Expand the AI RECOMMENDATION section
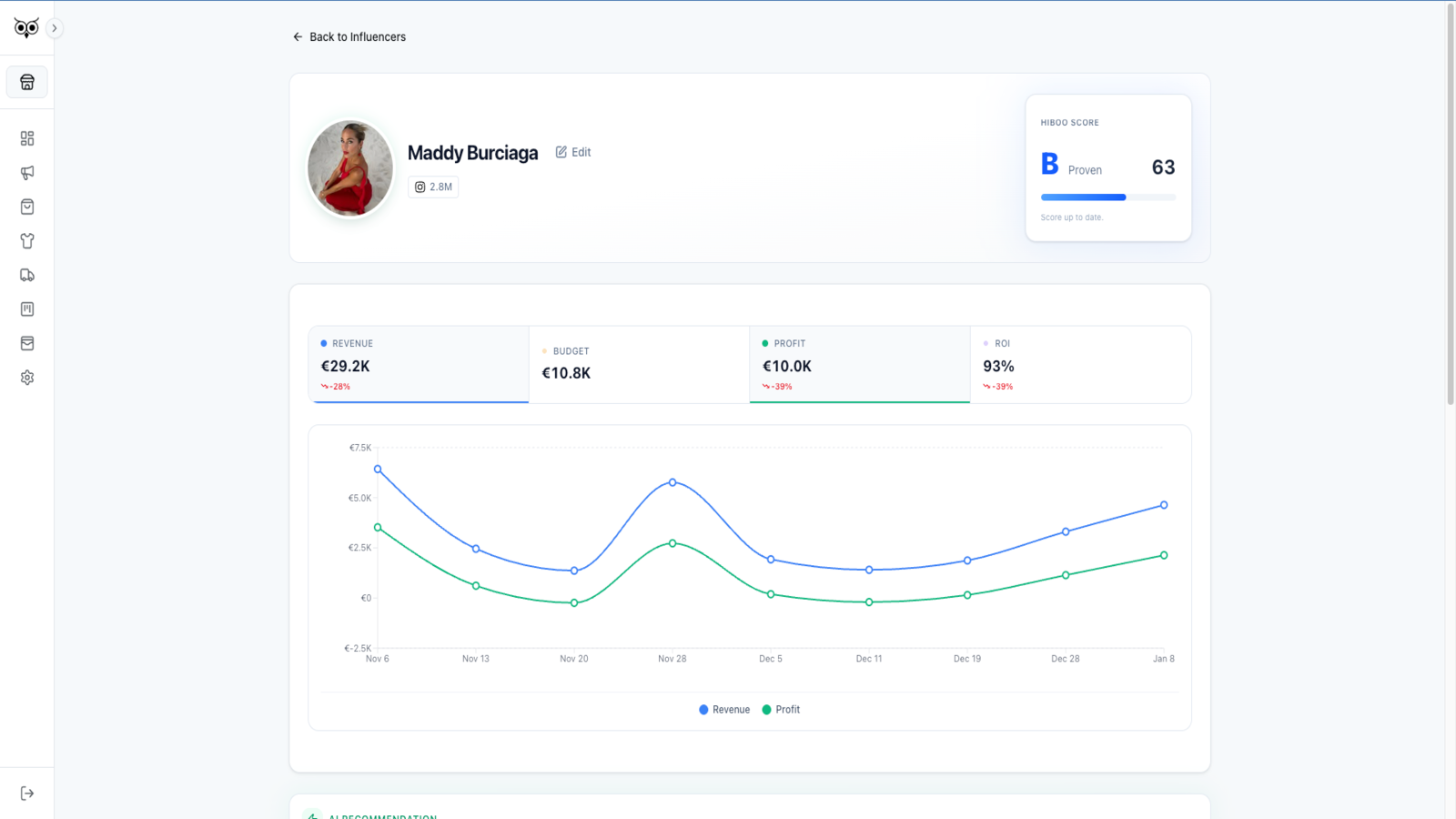This screenshot has width=1456, height=819. point(382,814)
